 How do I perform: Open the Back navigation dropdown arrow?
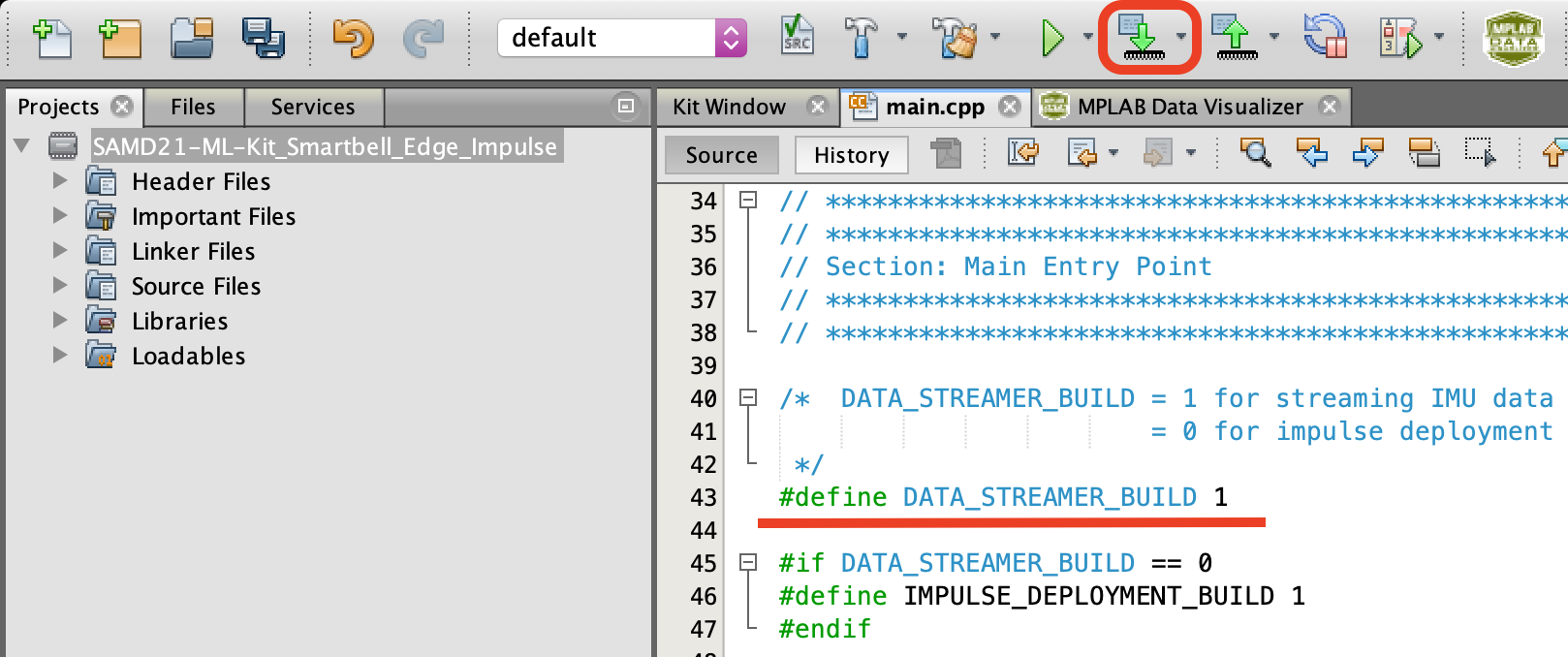[x=1113, y=152]
